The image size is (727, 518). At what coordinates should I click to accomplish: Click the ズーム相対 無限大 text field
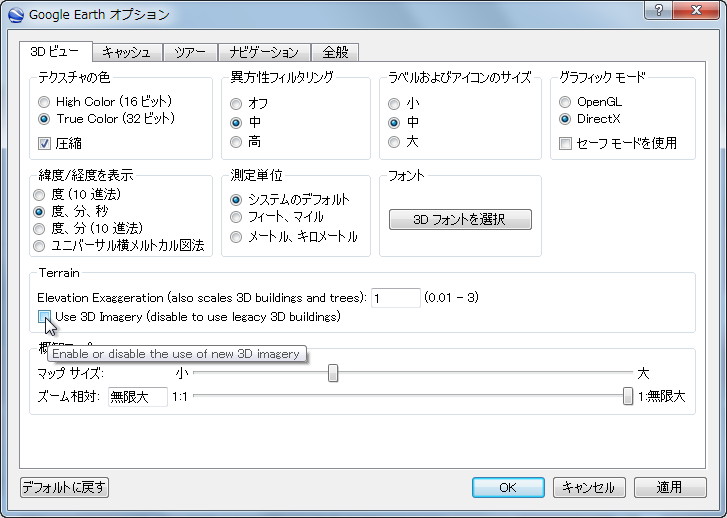(138, 397)
